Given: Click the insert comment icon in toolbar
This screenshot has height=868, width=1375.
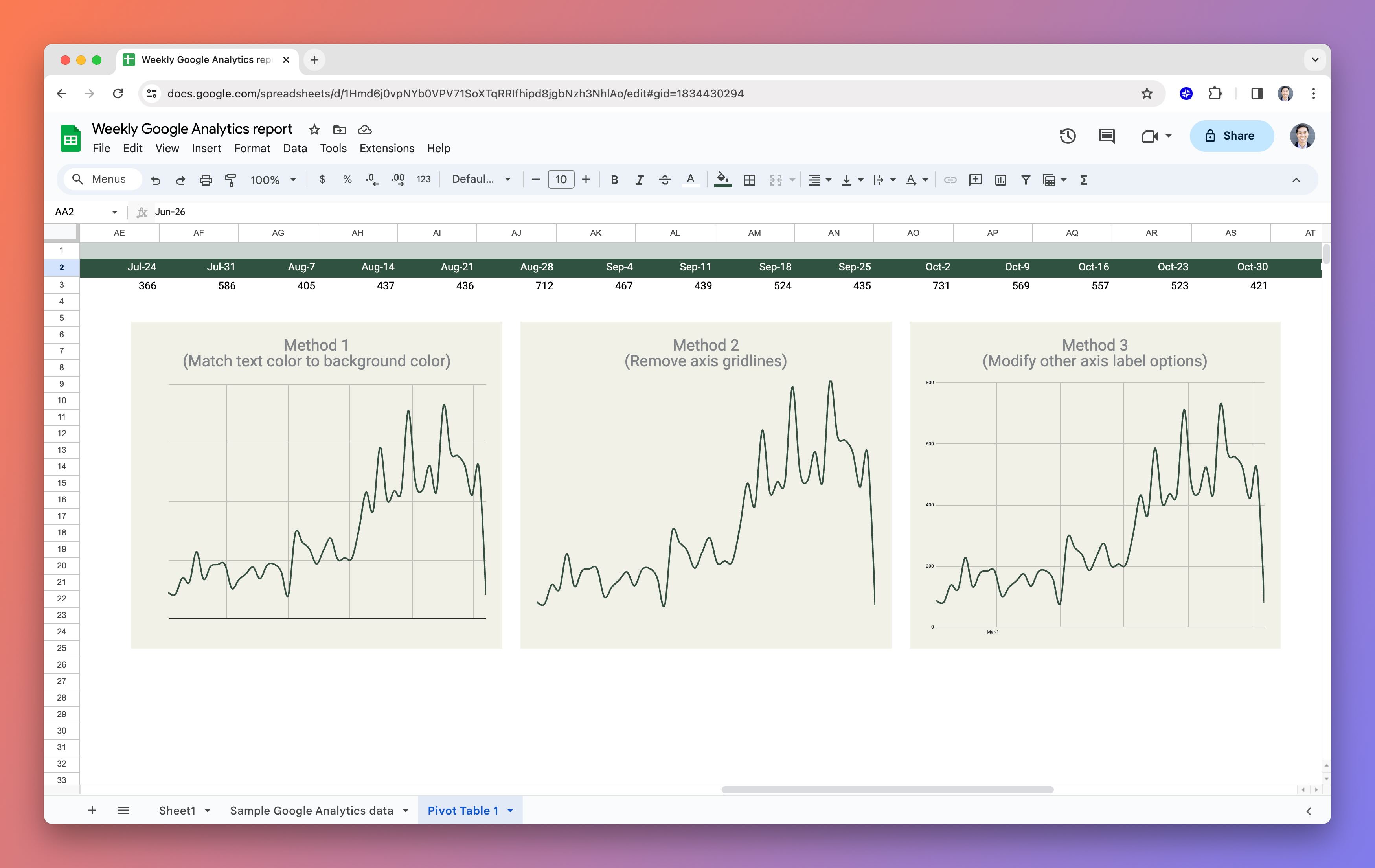Looking at the screenshot, I should pyautogui.click(x=975, y=180).
